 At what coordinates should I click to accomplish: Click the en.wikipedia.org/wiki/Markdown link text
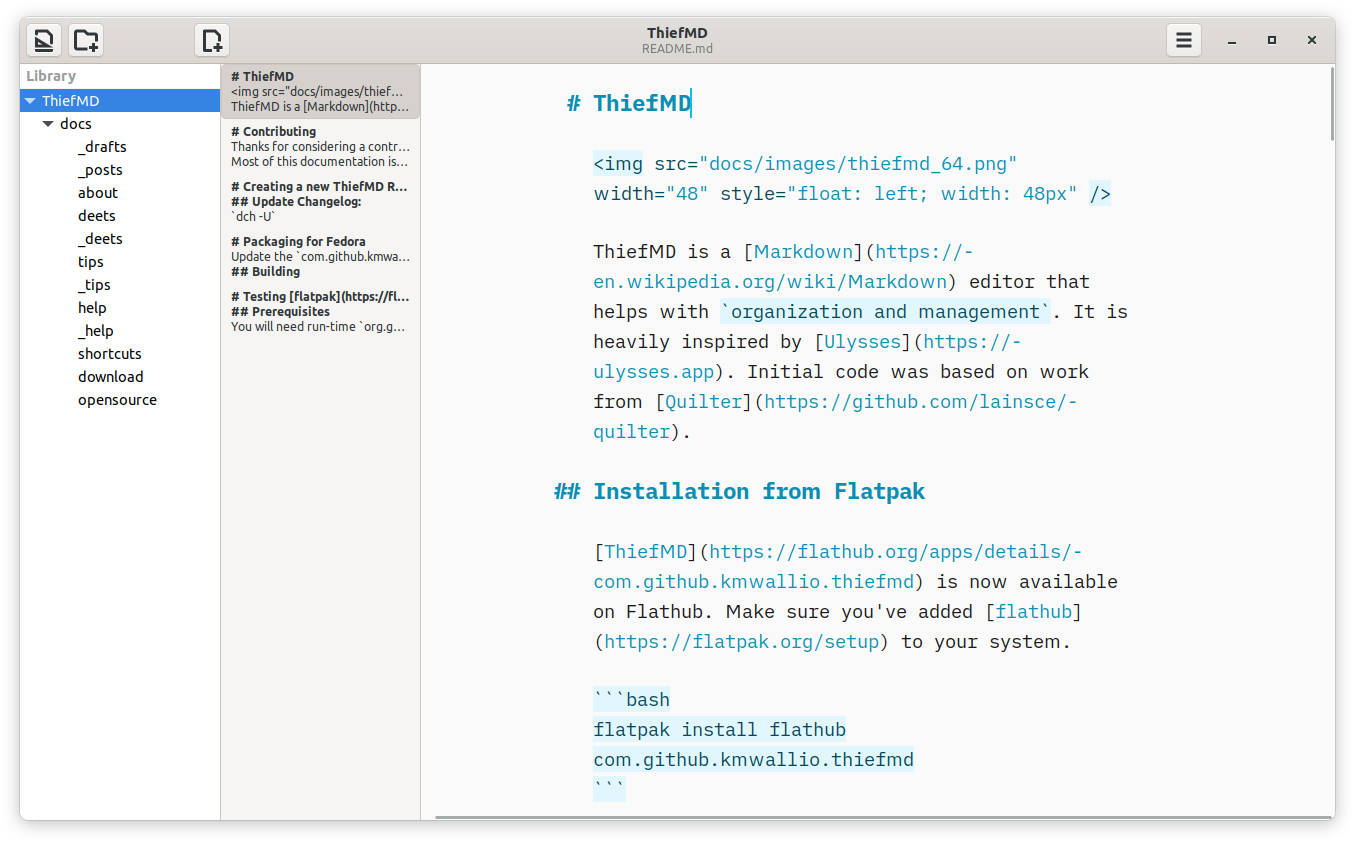(x=770, y=281)
